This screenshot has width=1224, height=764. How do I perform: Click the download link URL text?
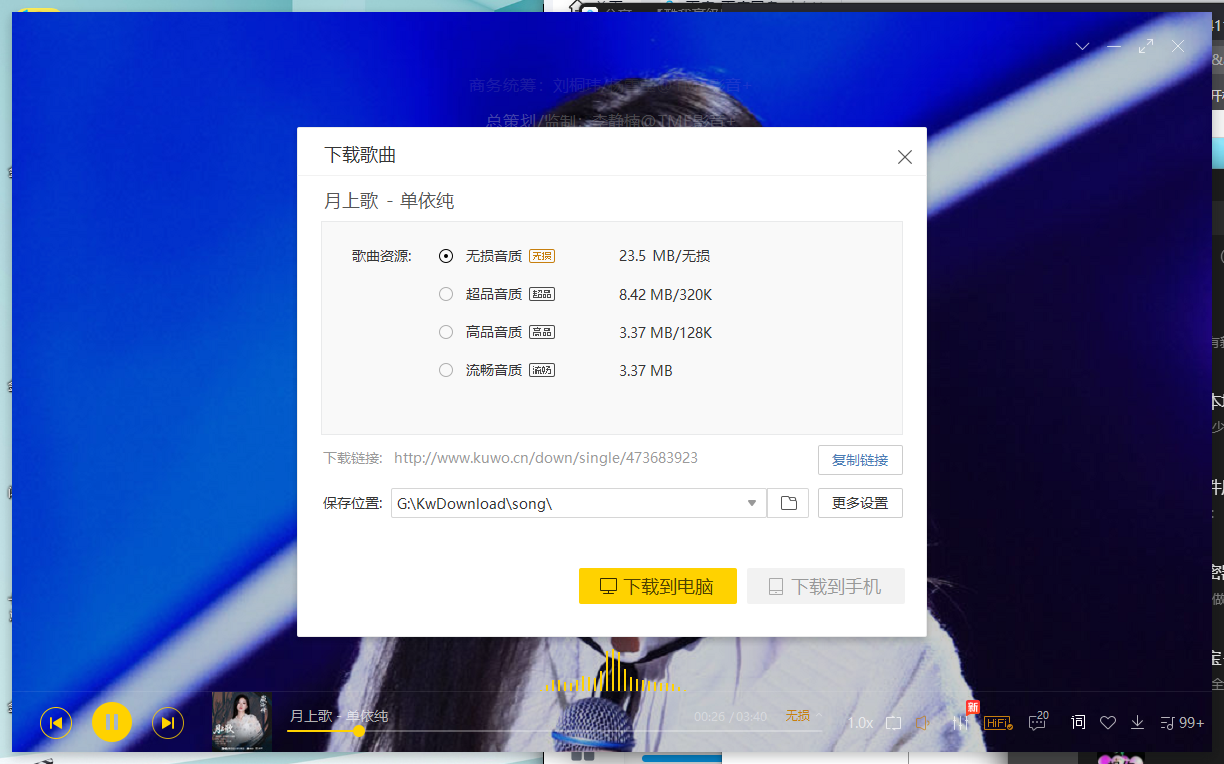pos(546,458)
